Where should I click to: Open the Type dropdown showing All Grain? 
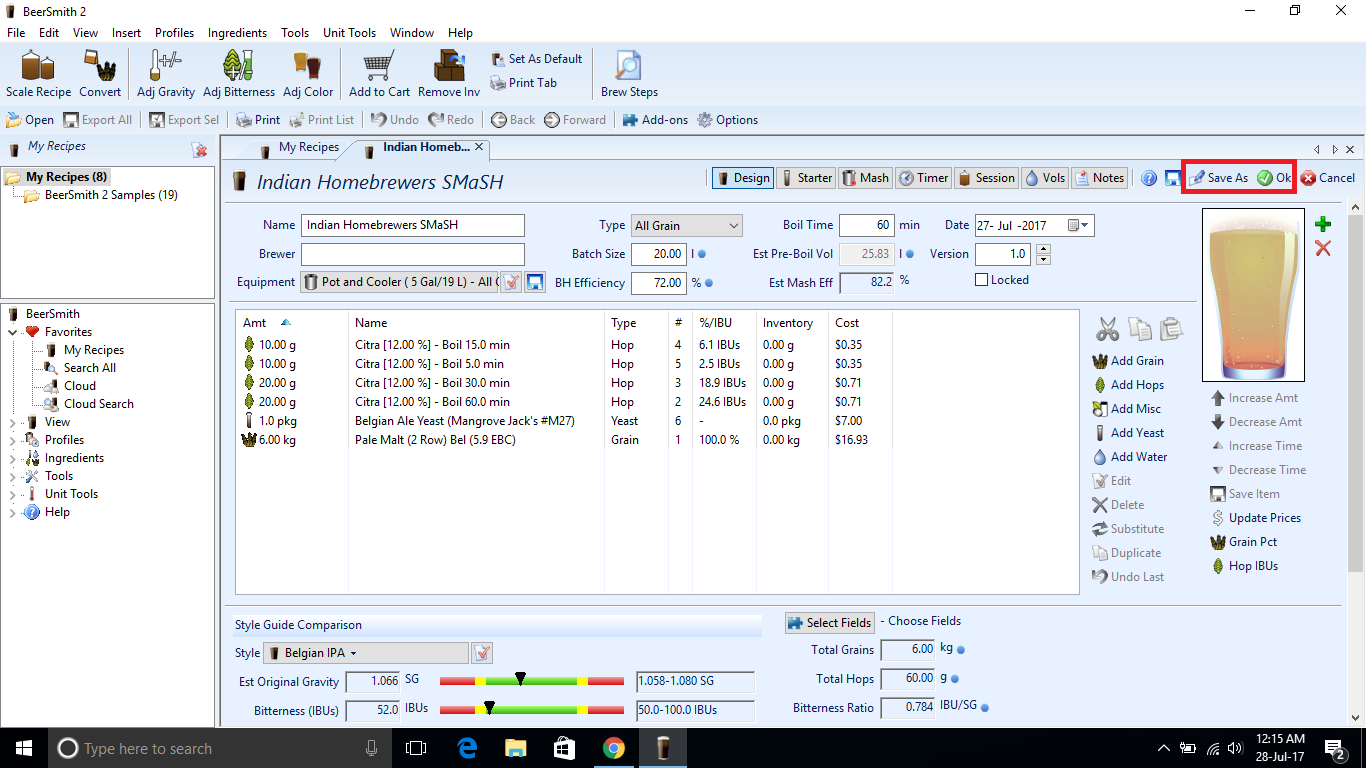point(686,226)
